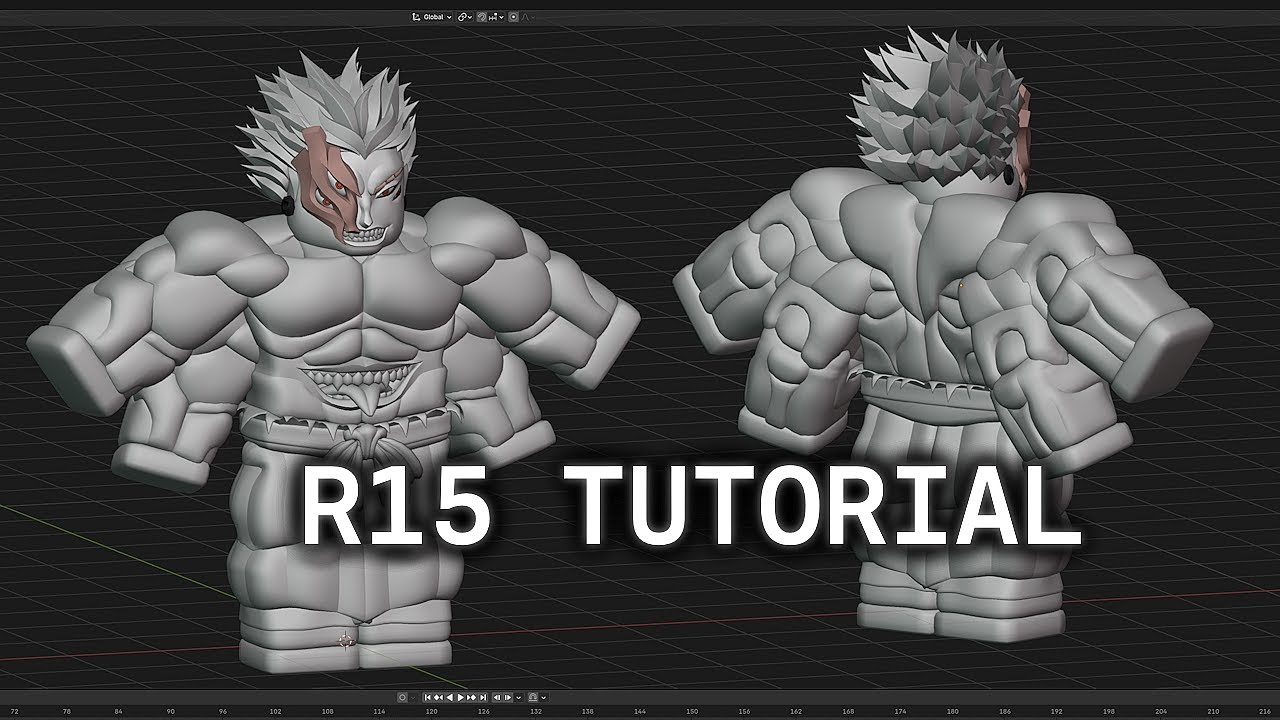
Task: Jump to the next keyframe
Action: pyautogui.click(x=472, y=697)
